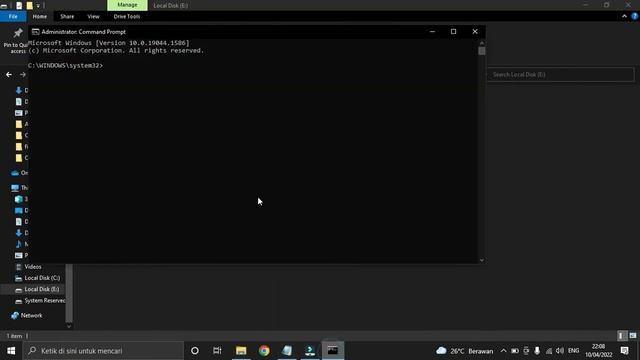Select the Drive Tools tab
This screenshot has height=360, width=640.
click(127, 16)
